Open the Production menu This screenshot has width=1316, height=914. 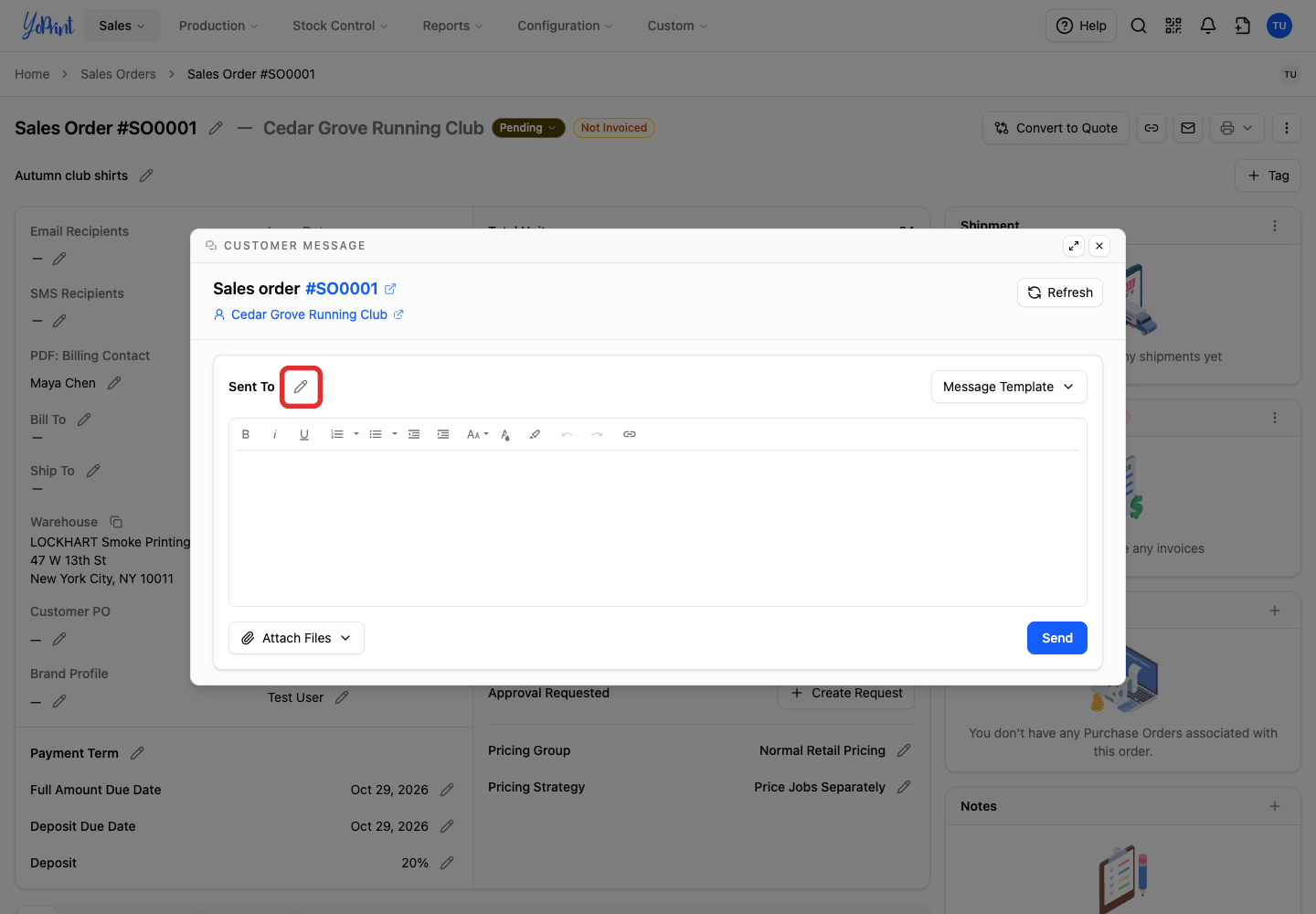pos(218,26)
